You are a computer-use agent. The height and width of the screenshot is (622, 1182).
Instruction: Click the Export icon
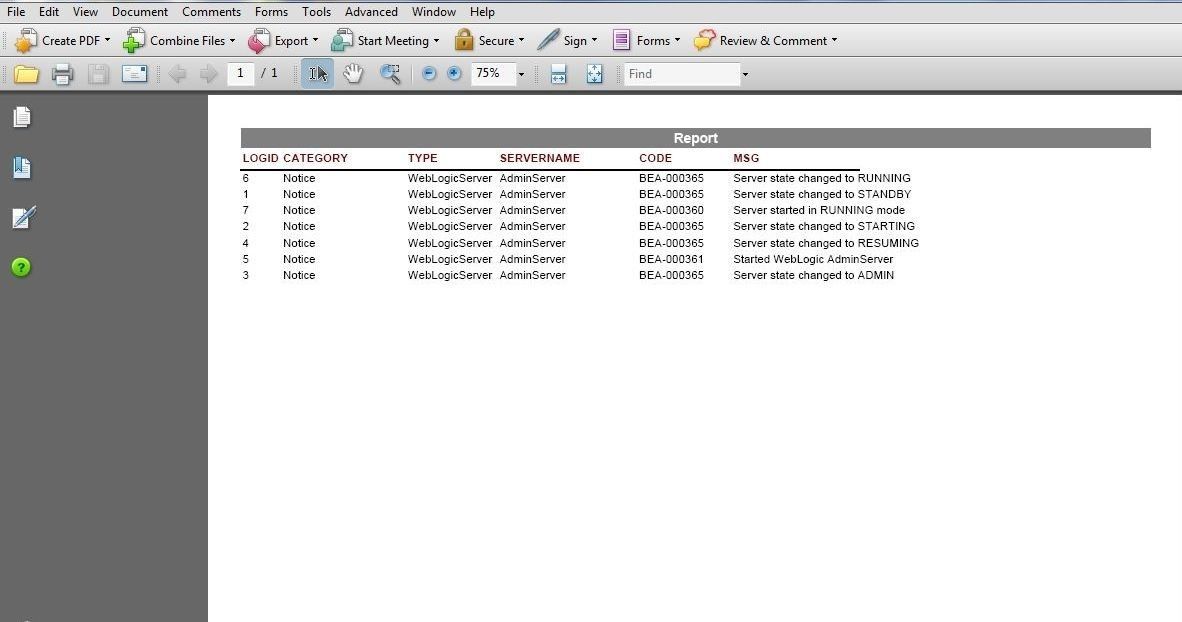click(x=259, y=41)
